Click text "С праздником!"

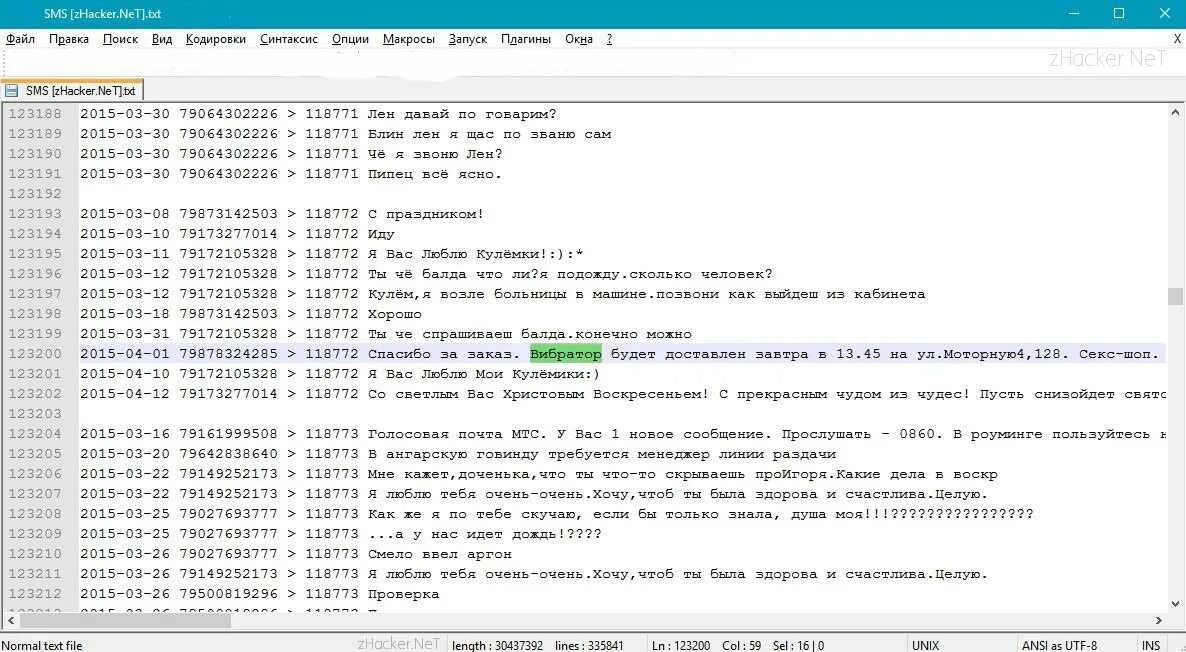pyautogui.click(x=426, y=214)
